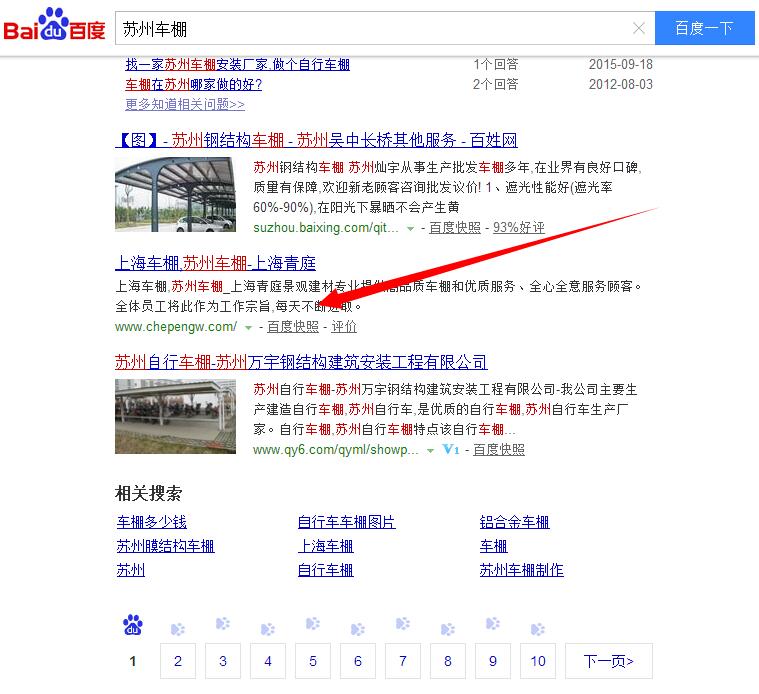Search related term 苏州膜结构车棚

point(165,546)
